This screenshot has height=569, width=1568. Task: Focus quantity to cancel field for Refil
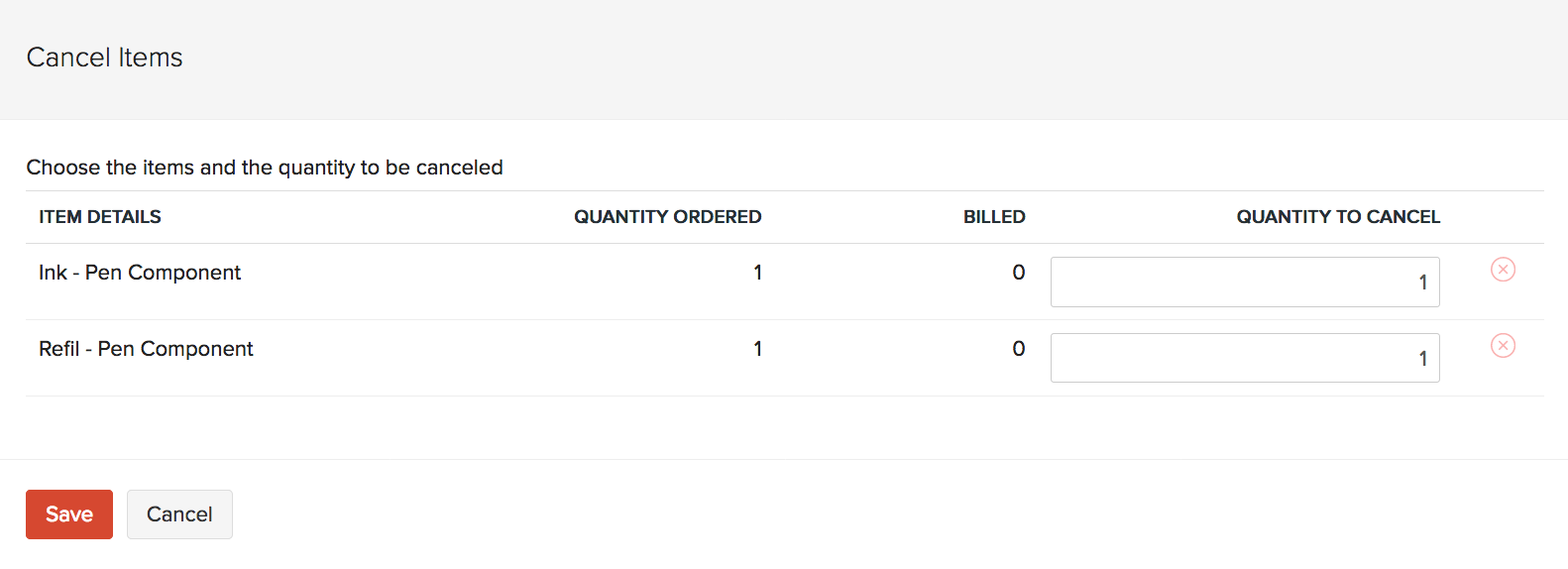tap(1244, 358)
